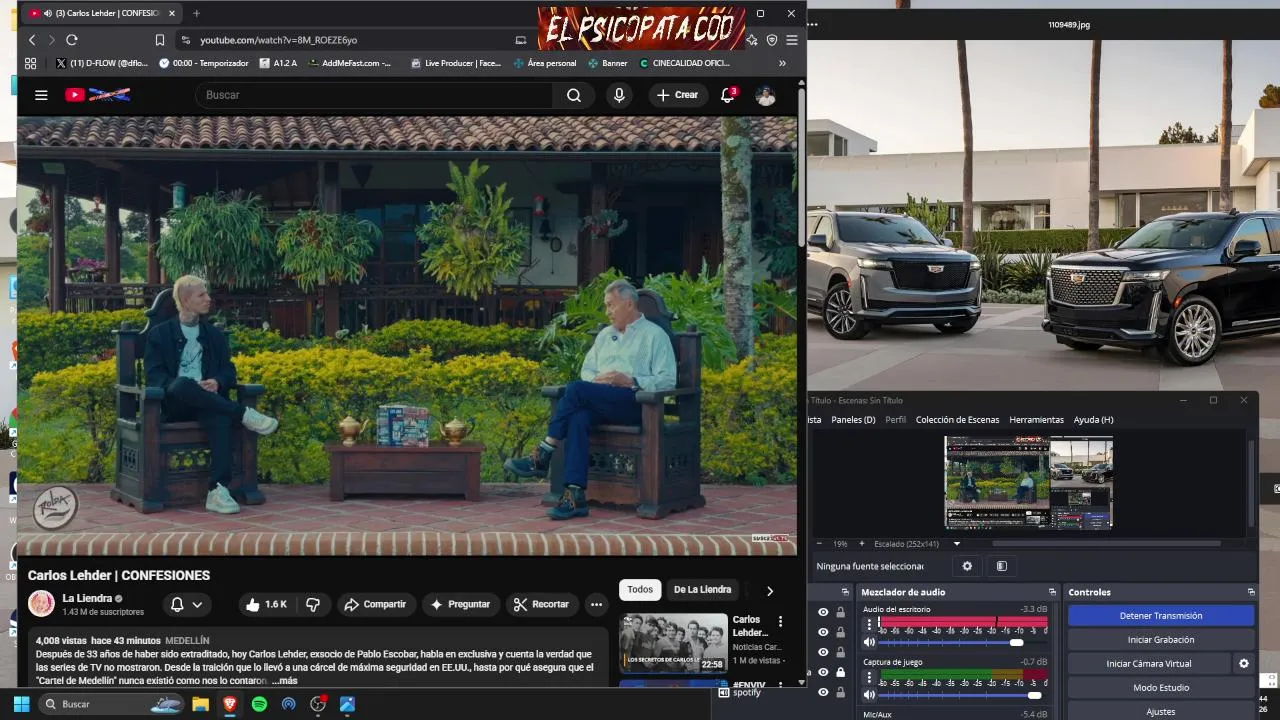This screenshot has height=720, width=1280.
Task: Open source properties gear in OBS
Action: (967, 566)
